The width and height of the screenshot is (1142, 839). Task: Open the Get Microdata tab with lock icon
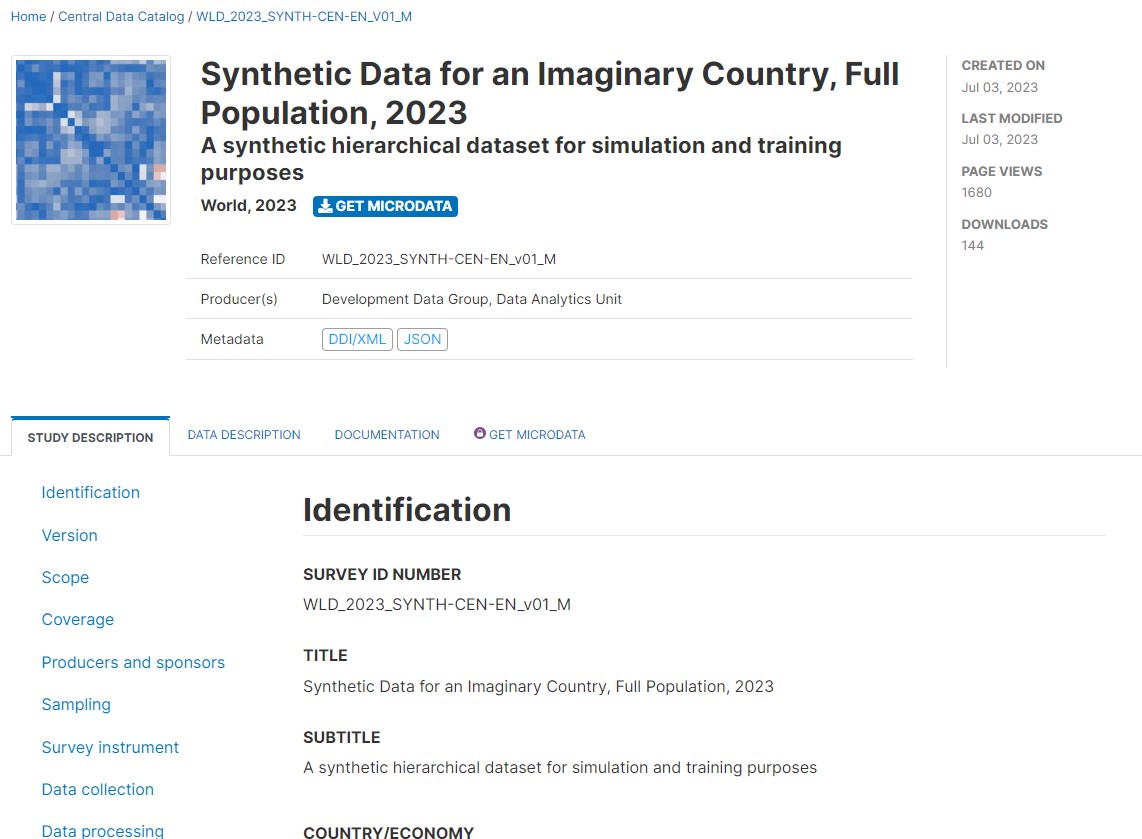530,435
